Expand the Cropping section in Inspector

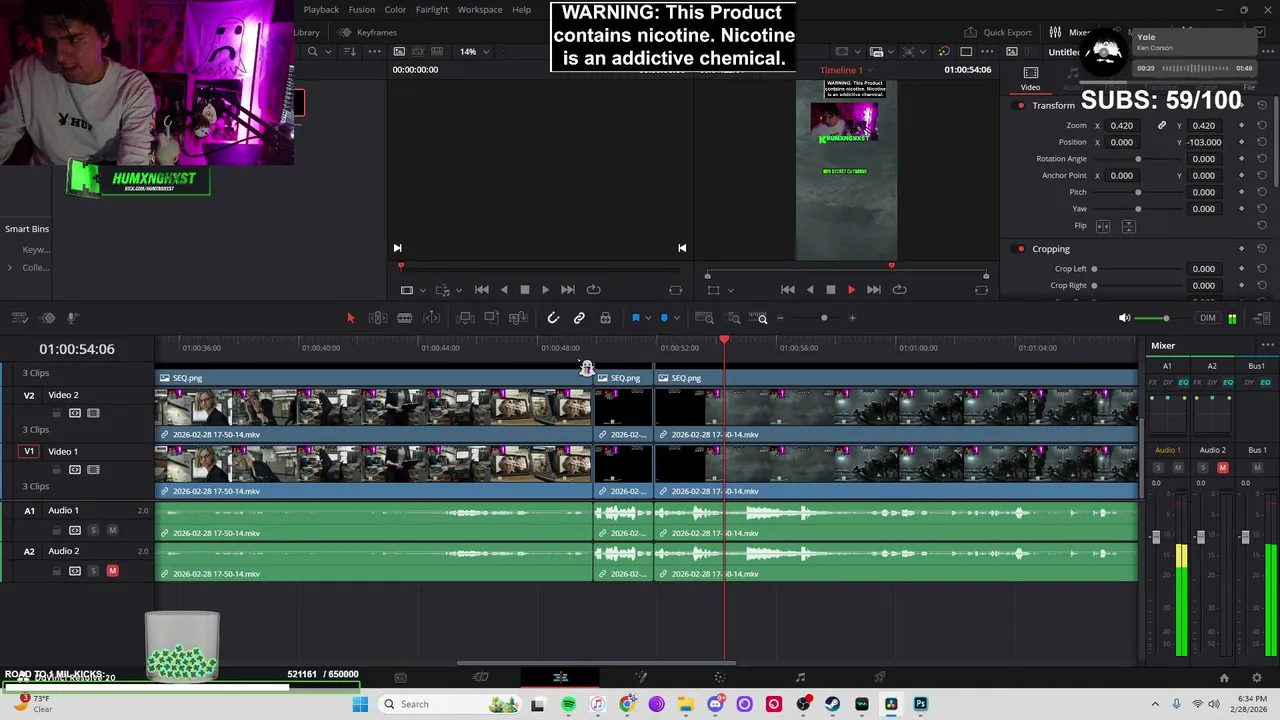click(1051, 249)
